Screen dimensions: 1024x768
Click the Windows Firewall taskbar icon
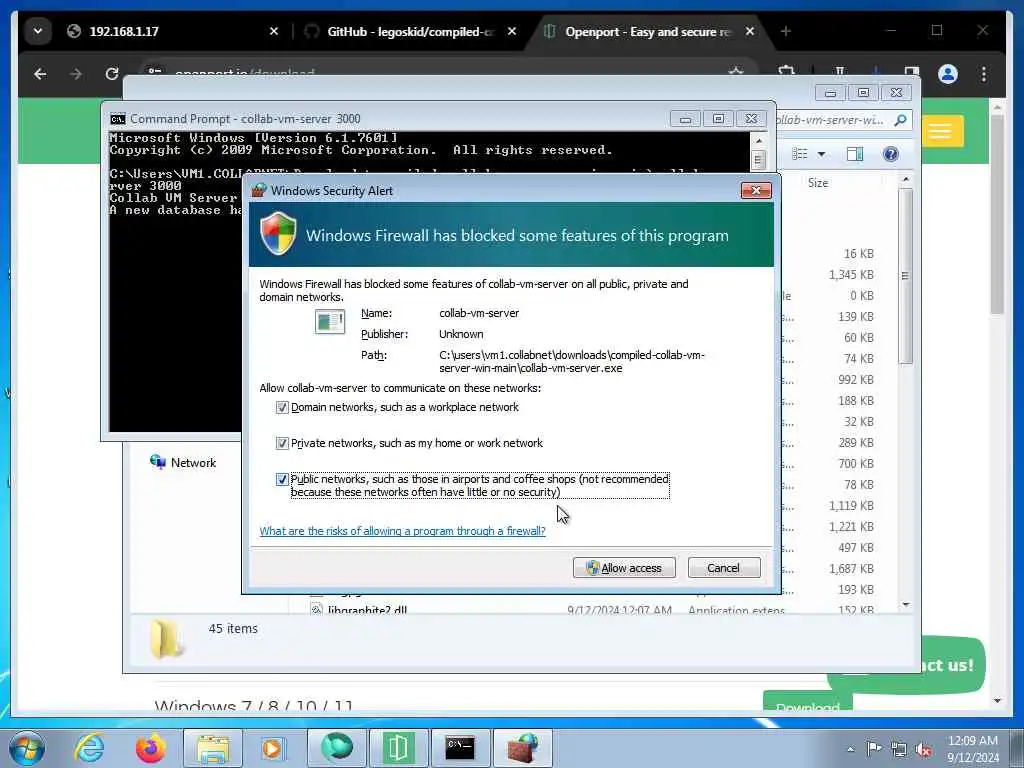[x=523, y=748]
